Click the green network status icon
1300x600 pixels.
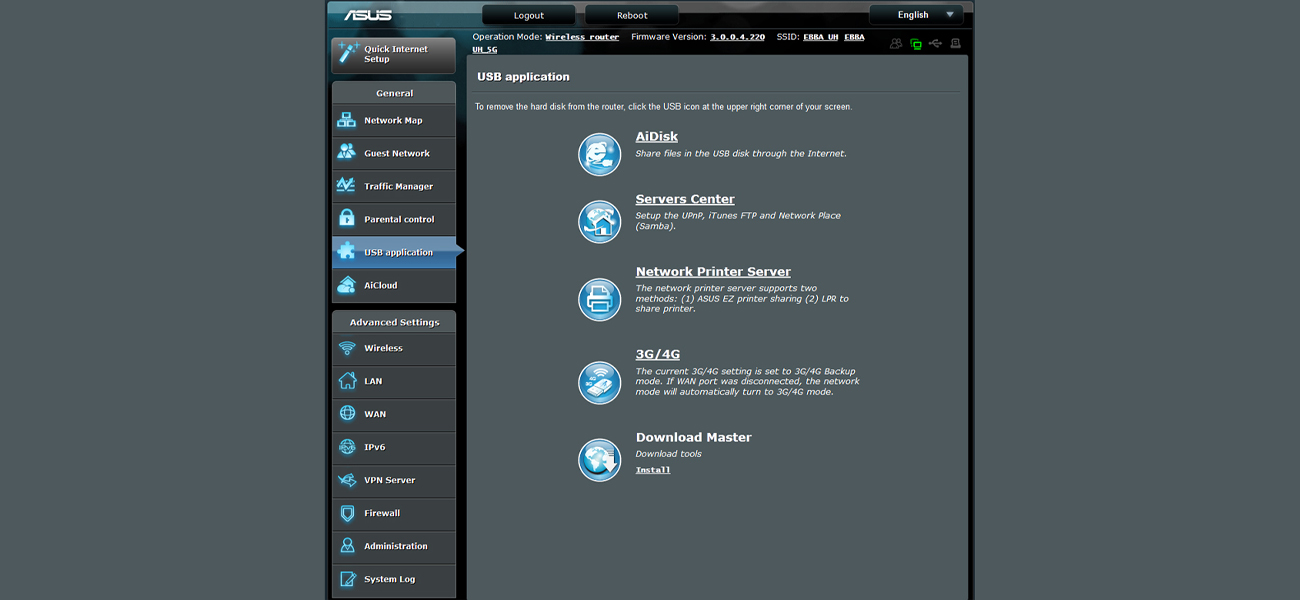click(x=915, y=44)
